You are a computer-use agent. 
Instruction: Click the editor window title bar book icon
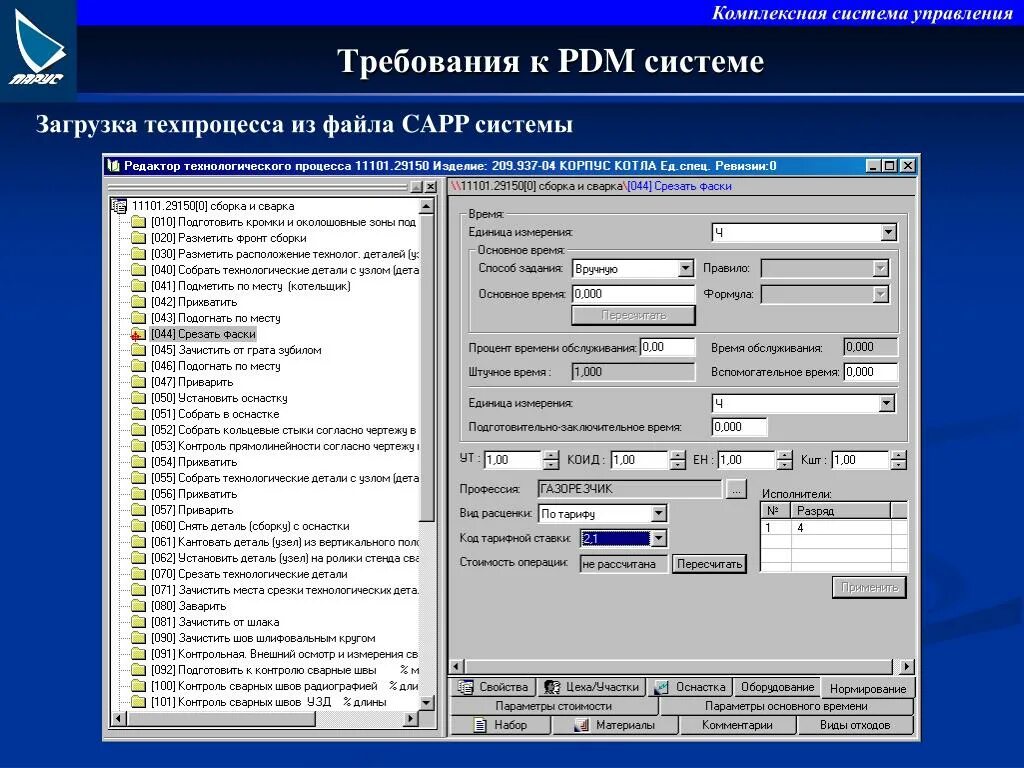tap(114, 166)
